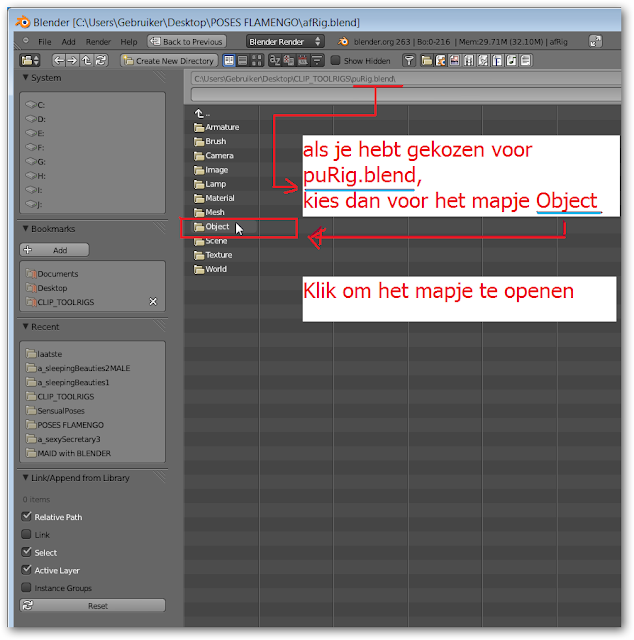634x640 pixels.
Task: Collapse the System panel
Action: (25, 77)
